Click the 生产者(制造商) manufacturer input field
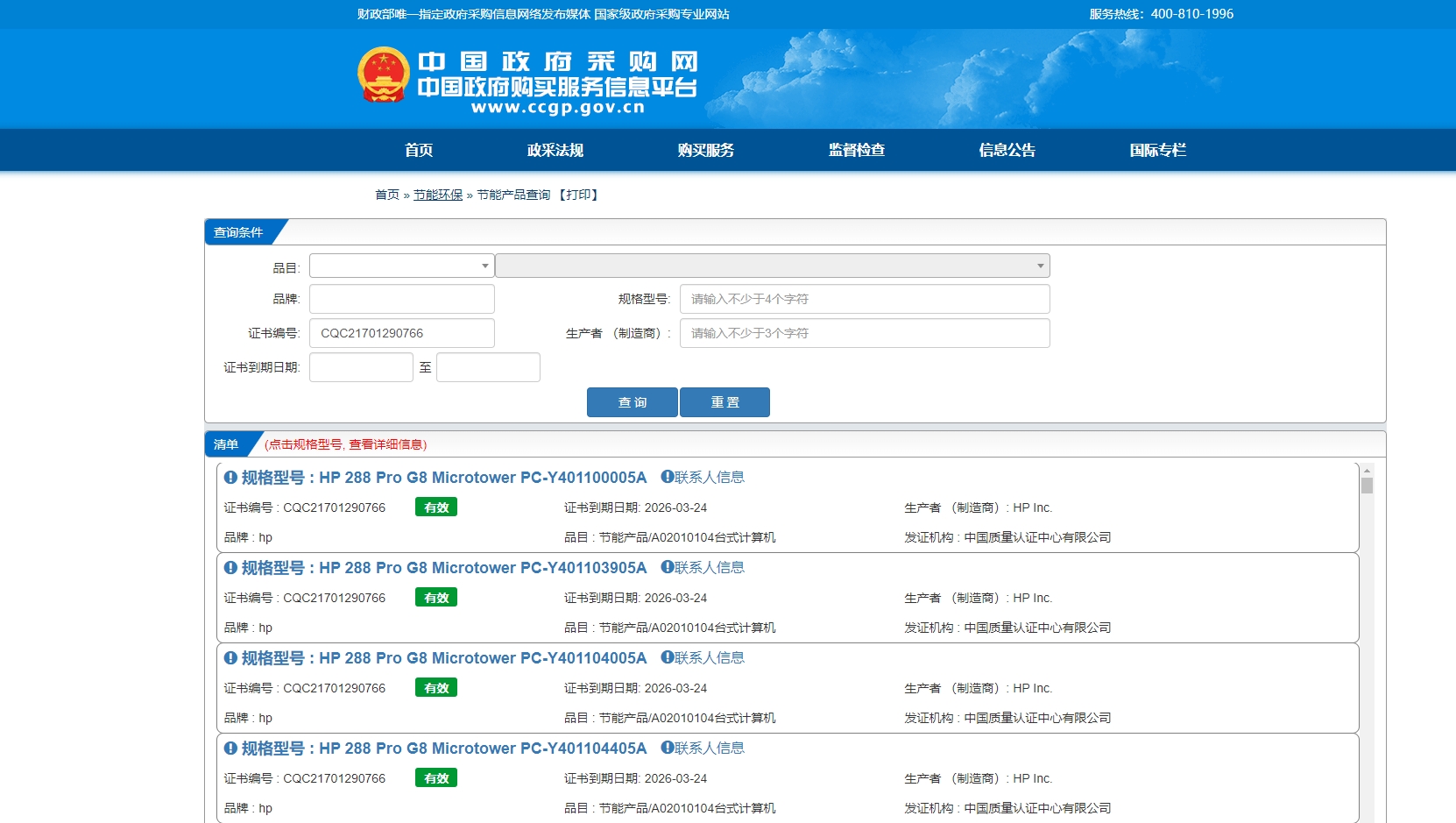This screenshot has width=1456, height=823. (865, 333)
